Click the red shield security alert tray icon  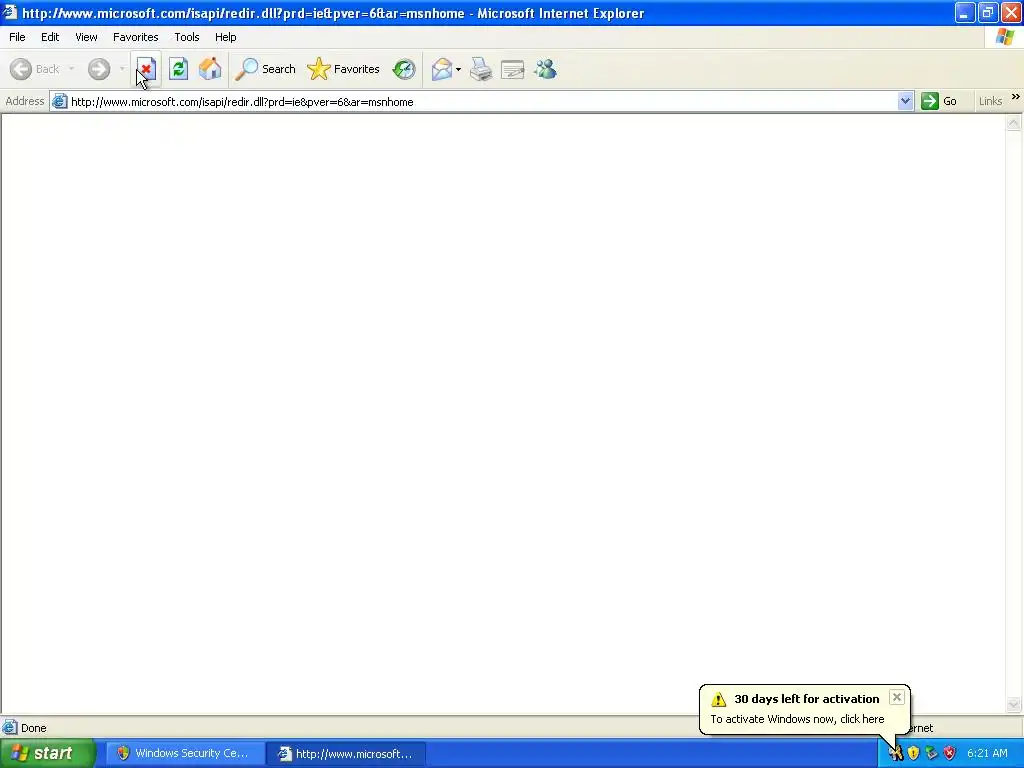point(950,754)
